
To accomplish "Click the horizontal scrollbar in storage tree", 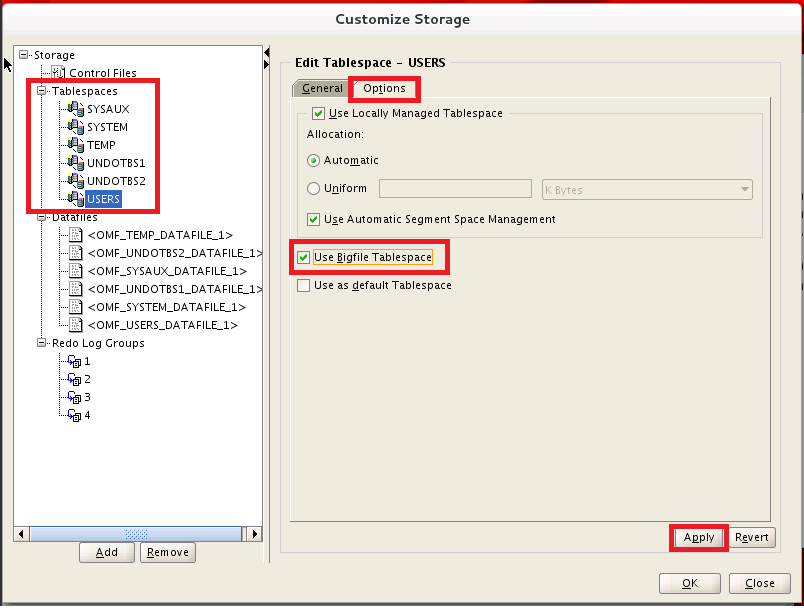I will 137,534.
